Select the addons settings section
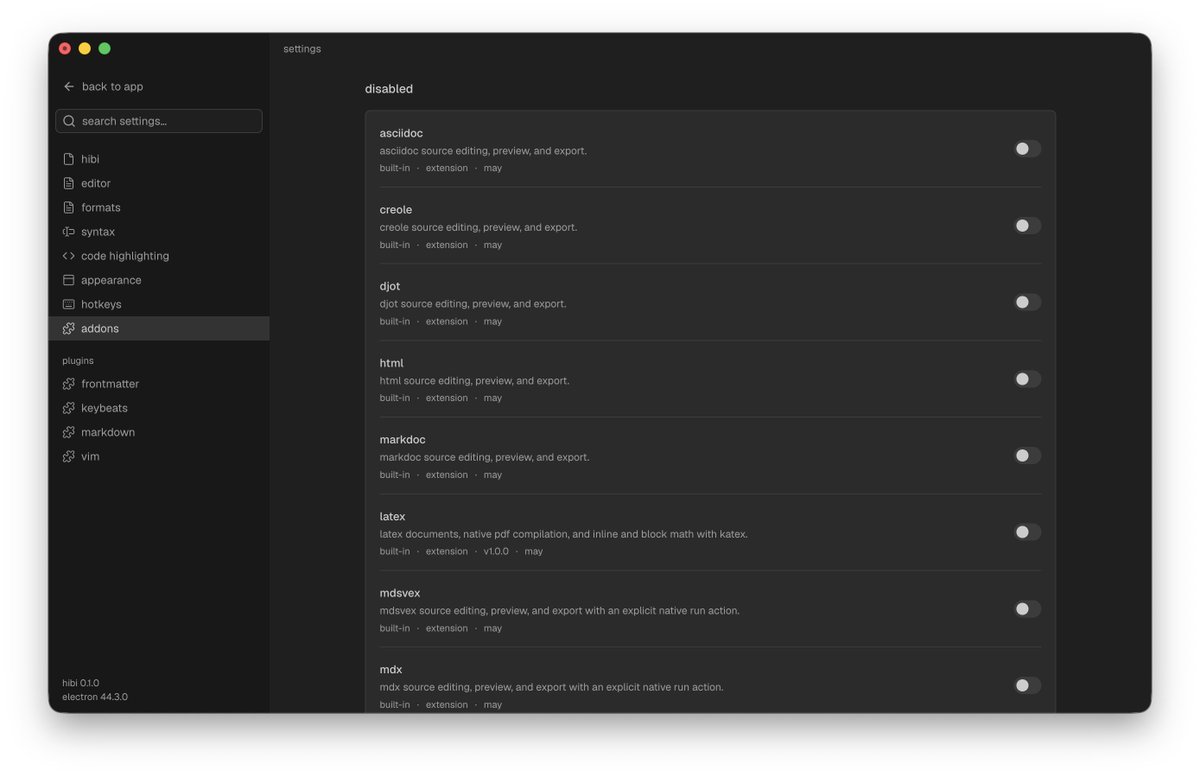 click(159, 328)
